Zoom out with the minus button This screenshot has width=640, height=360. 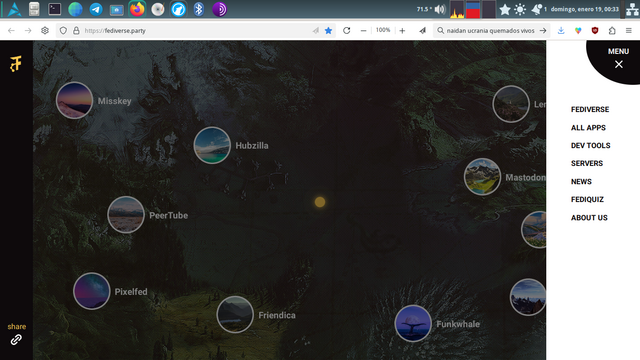pos(363,31)
